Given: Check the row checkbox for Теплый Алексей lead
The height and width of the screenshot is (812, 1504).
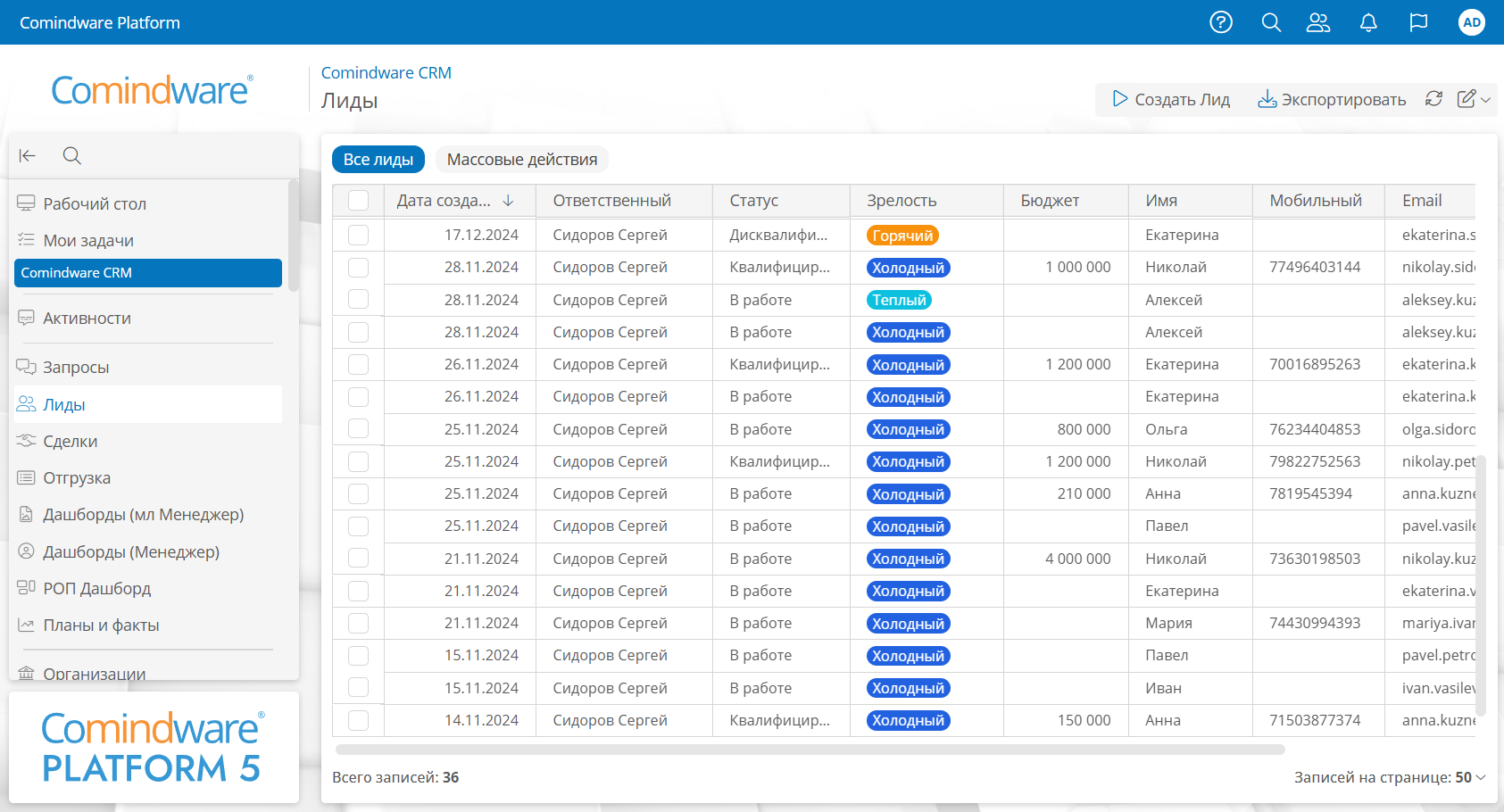Looking at the screenshot, I should pyautogui.click(x=359, y=300).
